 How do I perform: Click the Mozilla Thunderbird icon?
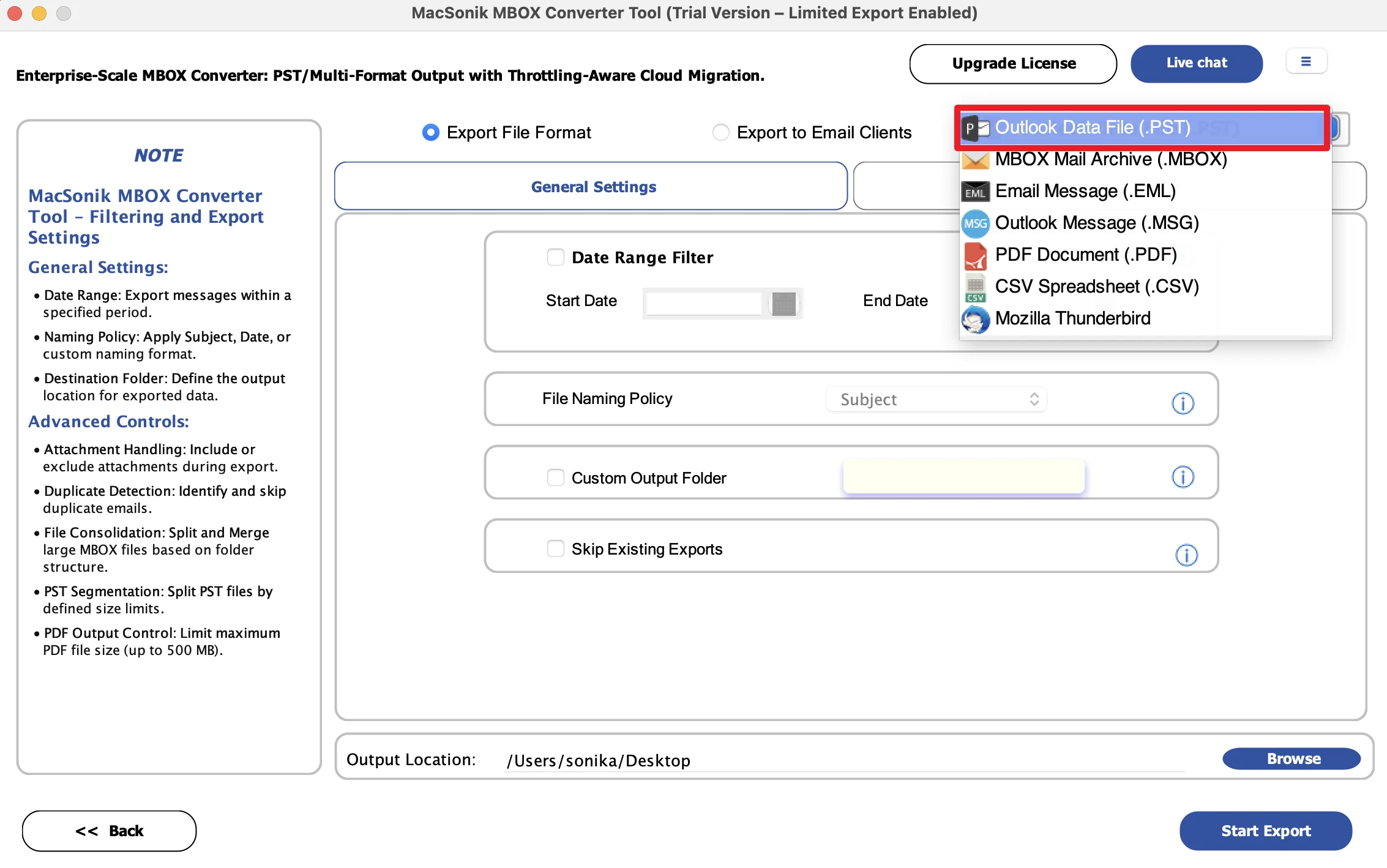point(975,319)
